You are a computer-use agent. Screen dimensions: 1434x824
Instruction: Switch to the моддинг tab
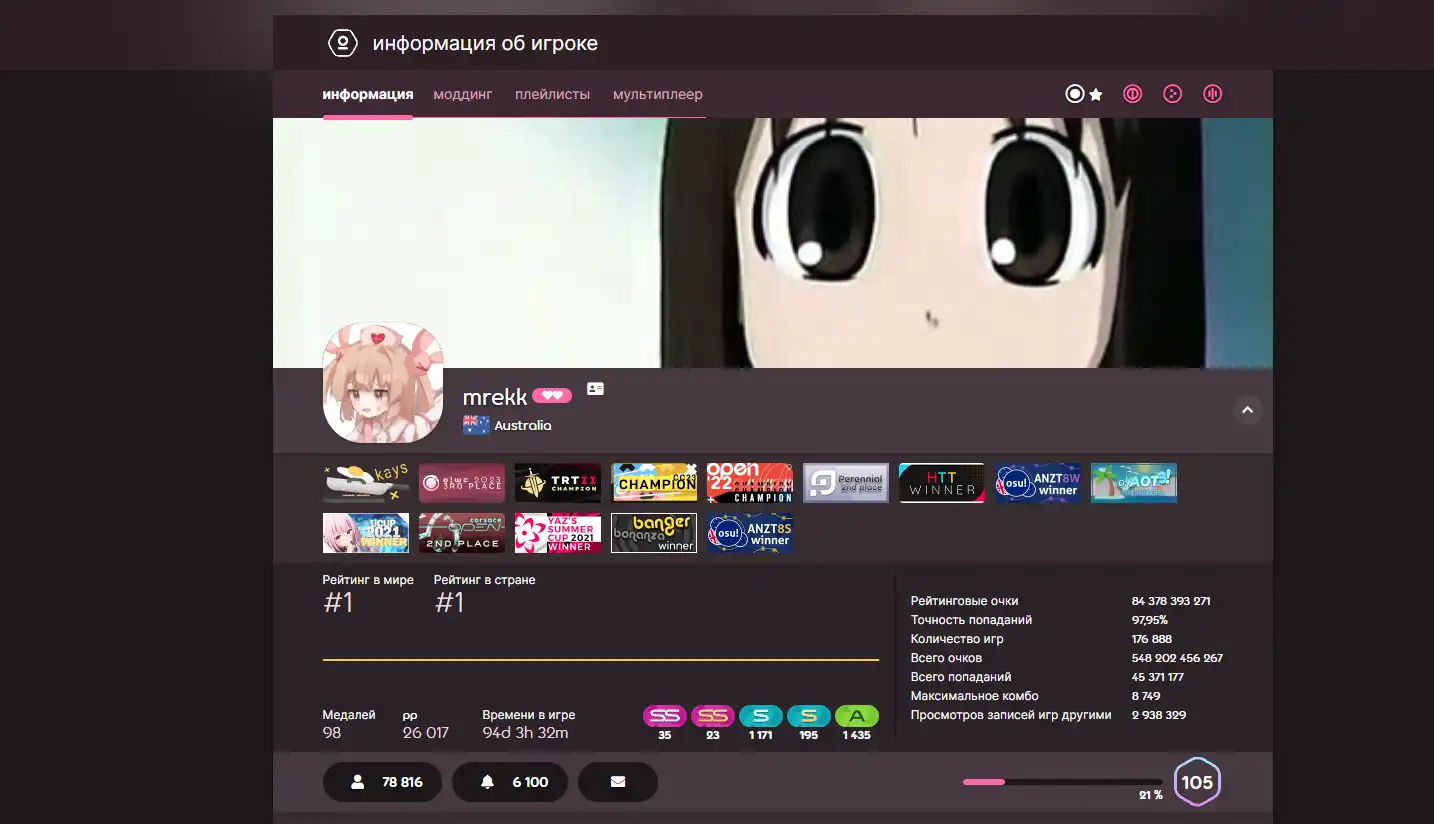pyautogui.click(x=463, y=94)
